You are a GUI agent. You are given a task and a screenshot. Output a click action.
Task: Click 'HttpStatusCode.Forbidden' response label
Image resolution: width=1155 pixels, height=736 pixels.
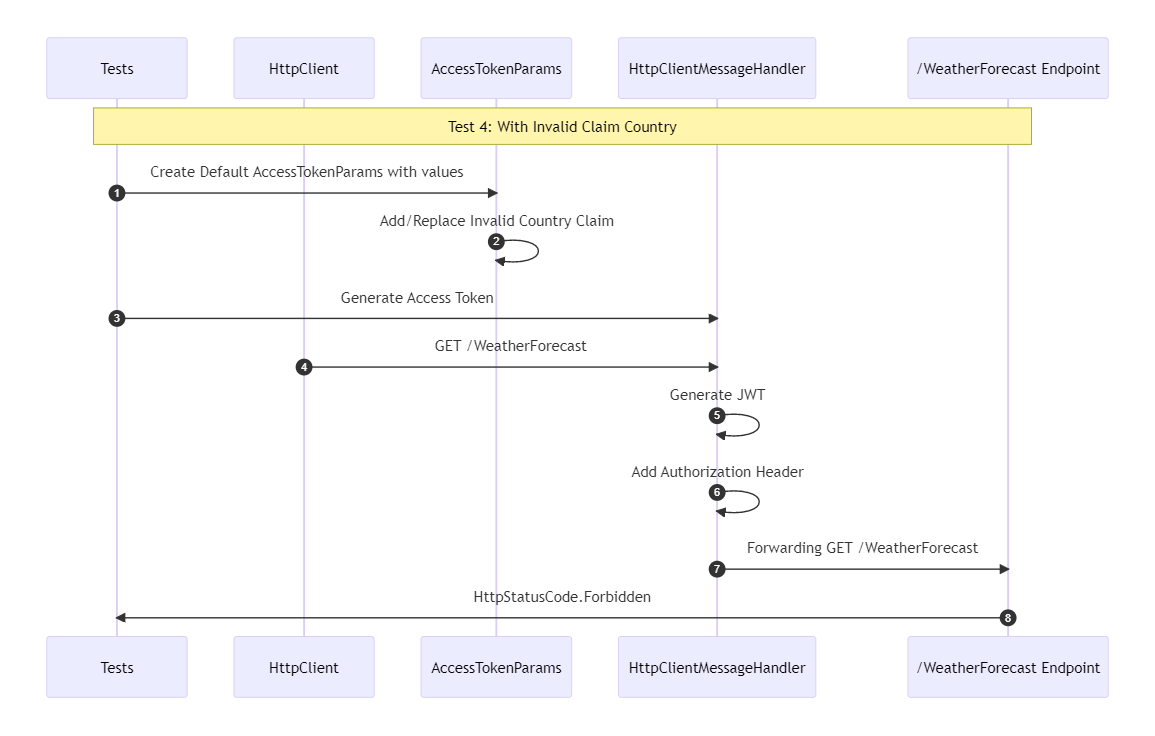[x=562, y=597]
